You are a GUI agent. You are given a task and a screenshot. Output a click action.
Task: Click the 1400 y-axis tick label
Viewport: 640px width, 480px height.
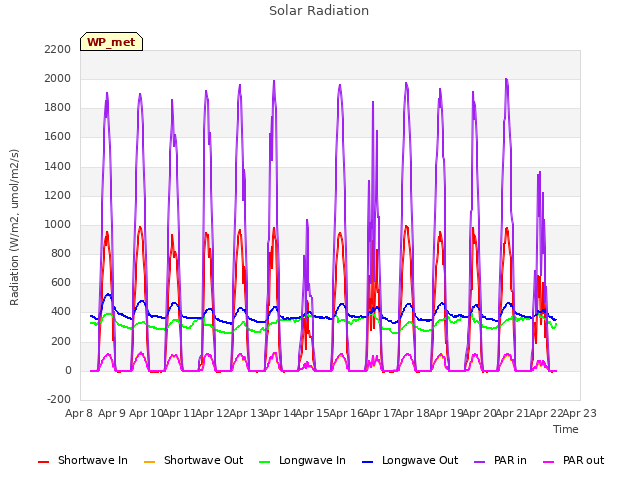click(x=58, y=167)
